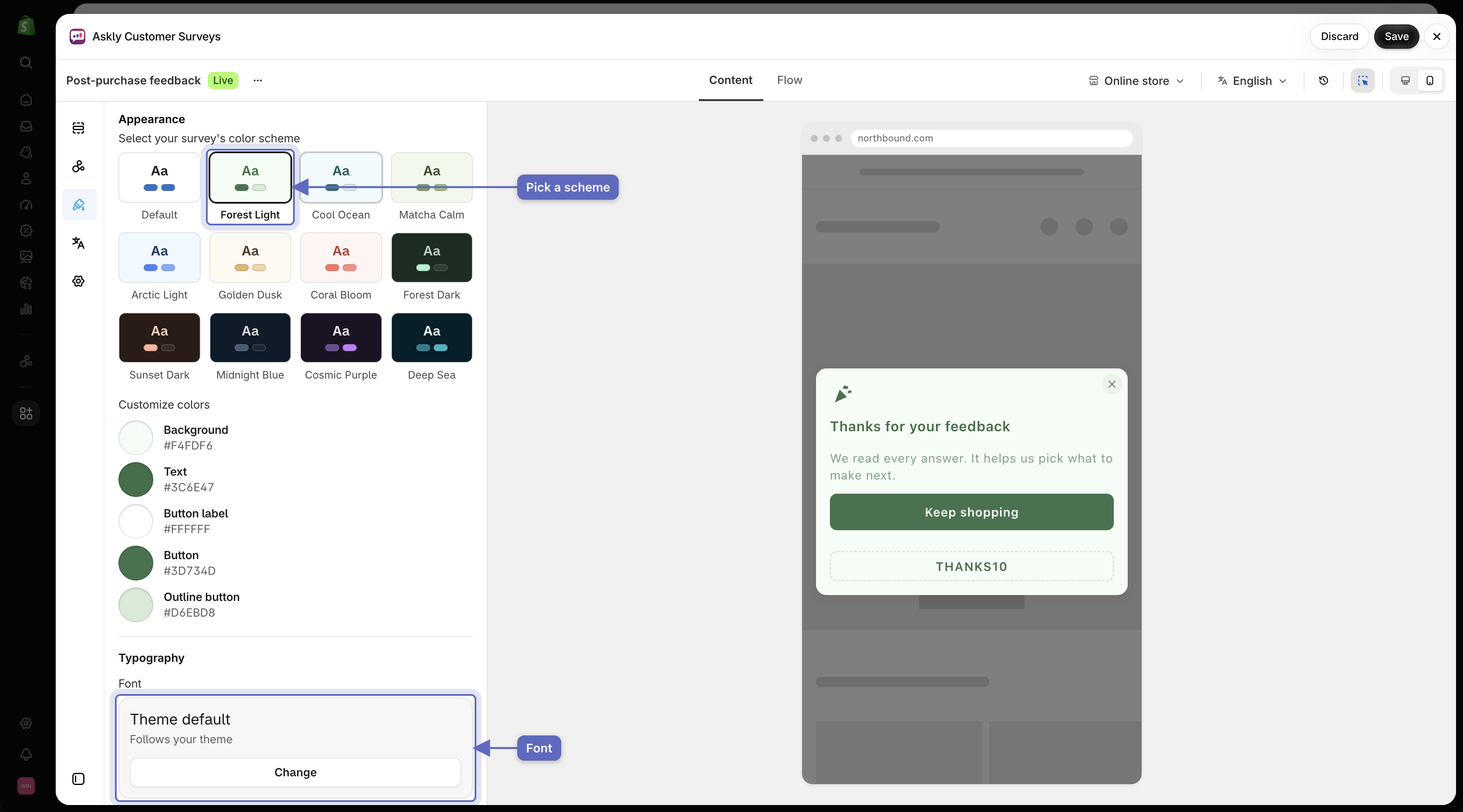The width and height of the screenshot is (1463, 812).
Task: Switch to the Content tab
Action: 730,80
